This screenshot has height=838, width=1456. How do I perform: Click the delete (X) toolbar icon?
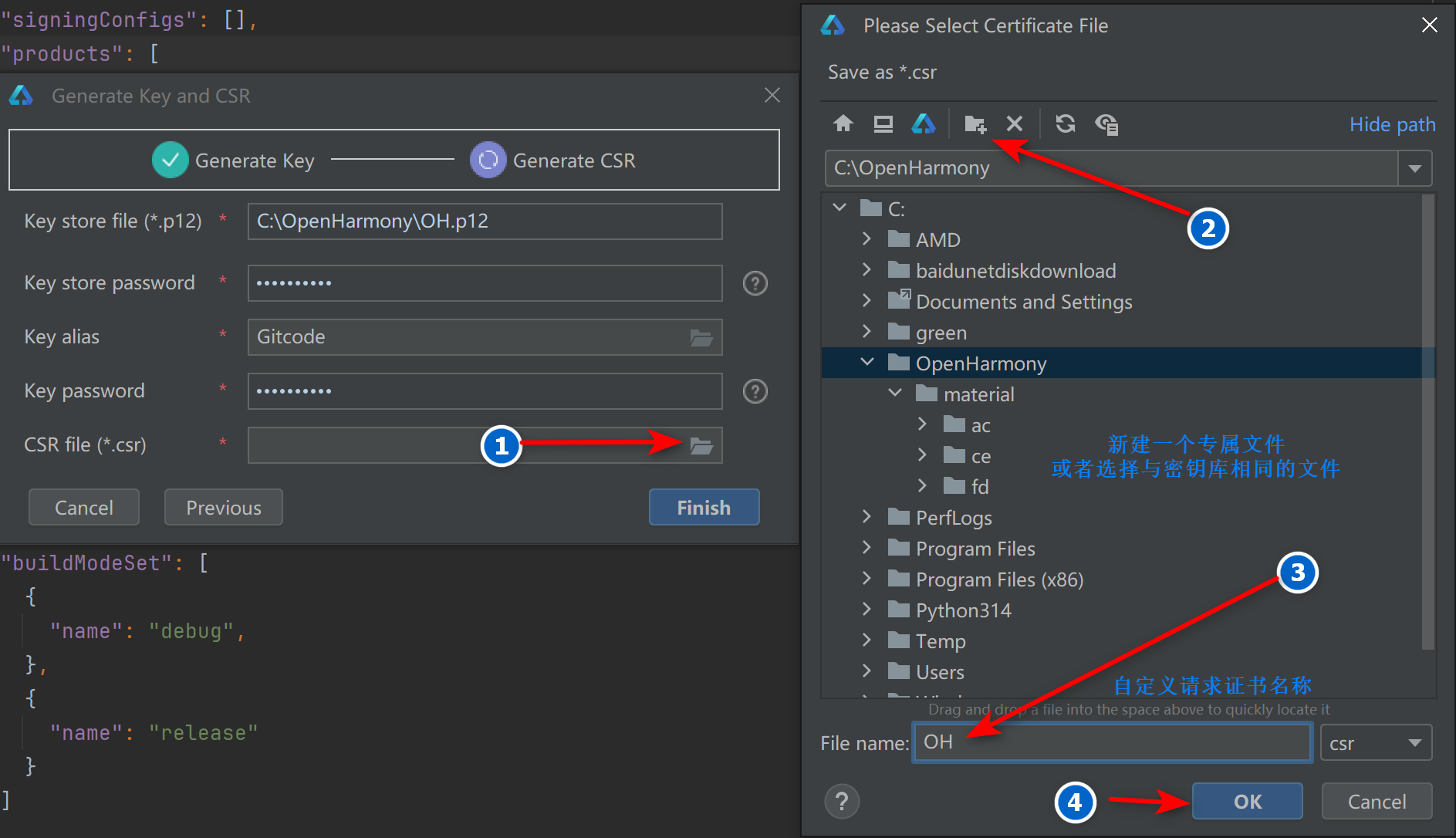coord(1015,123)
